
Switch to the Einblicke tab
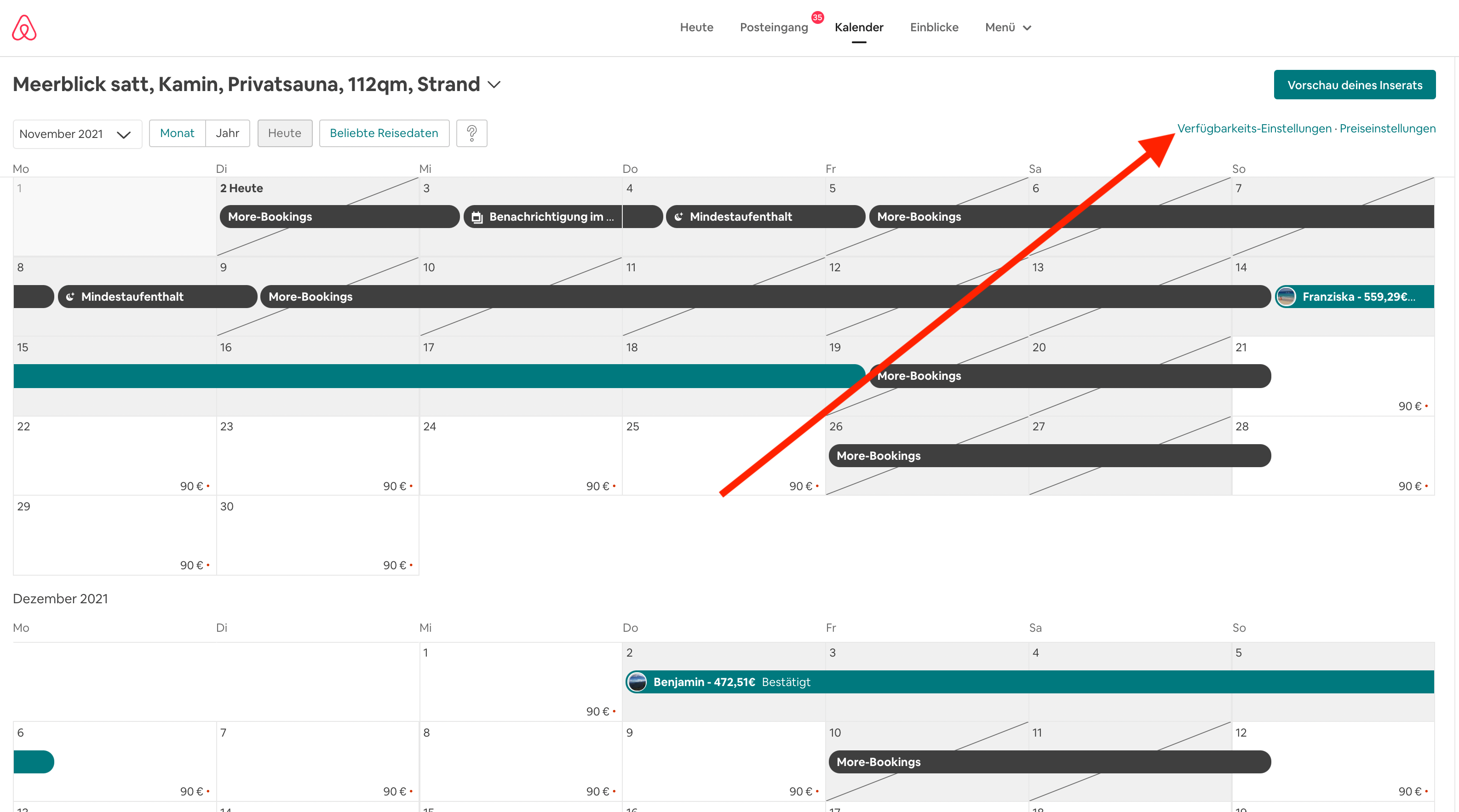(x=934, y=27)
